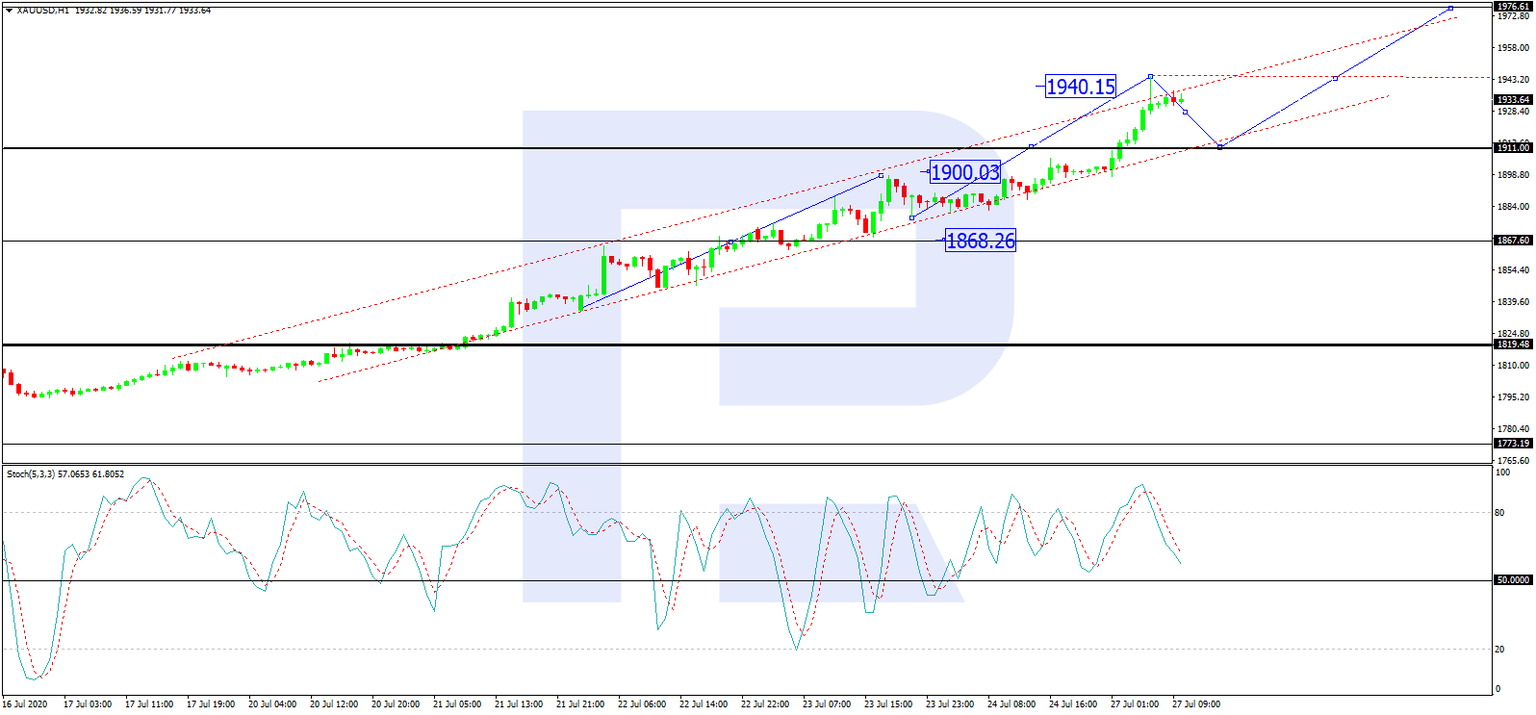Viewport: 1536px width, 715px height.
Task: Select the XAUUSD,H1 chart title label
Action: pyautogui.click(x=38, y=9)
